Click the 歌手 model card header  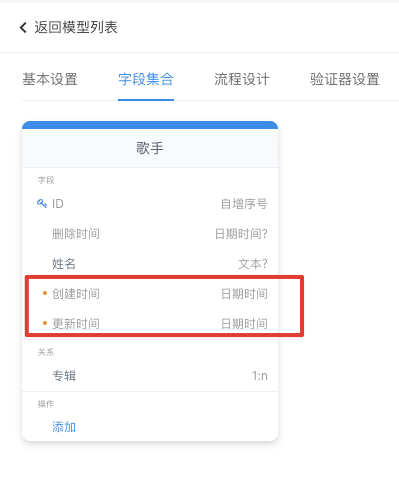[150, 148]
